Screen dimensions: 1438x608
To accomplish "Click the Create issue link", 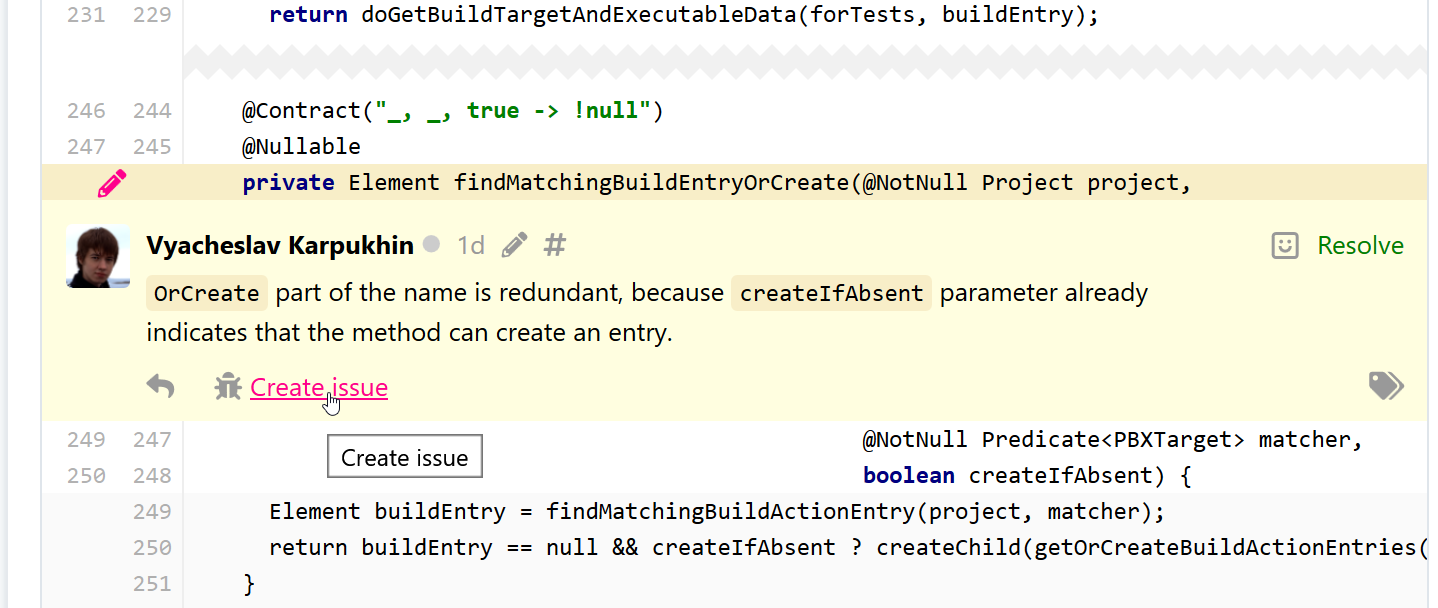I will click(x=319, y=388).
